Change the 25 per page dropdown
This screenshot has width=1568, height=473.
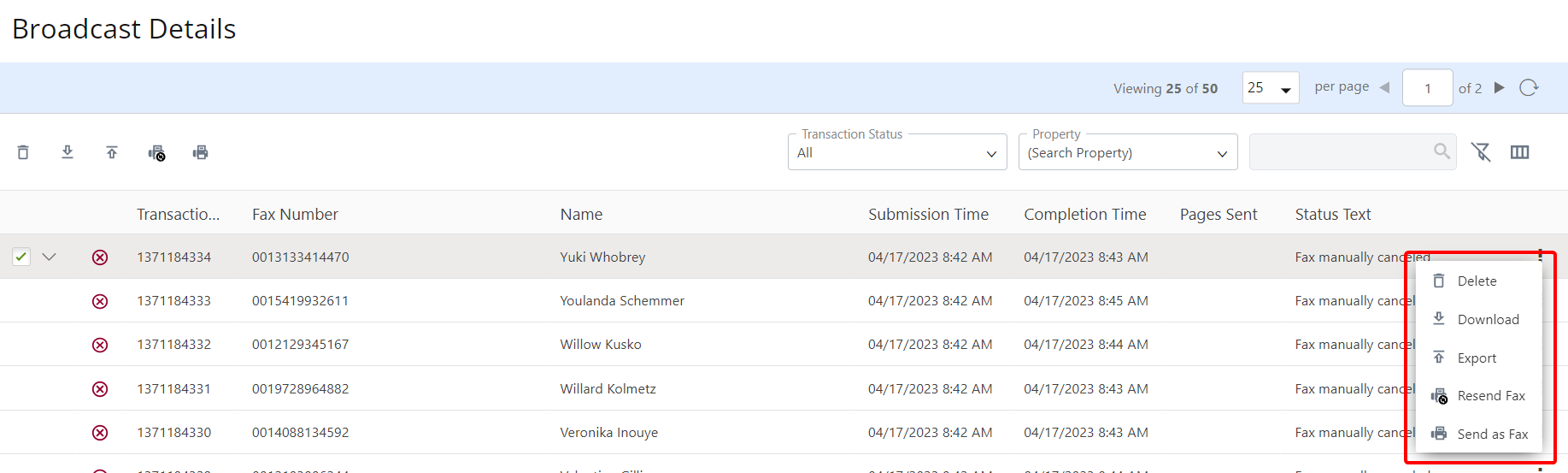click(1270, 88)
